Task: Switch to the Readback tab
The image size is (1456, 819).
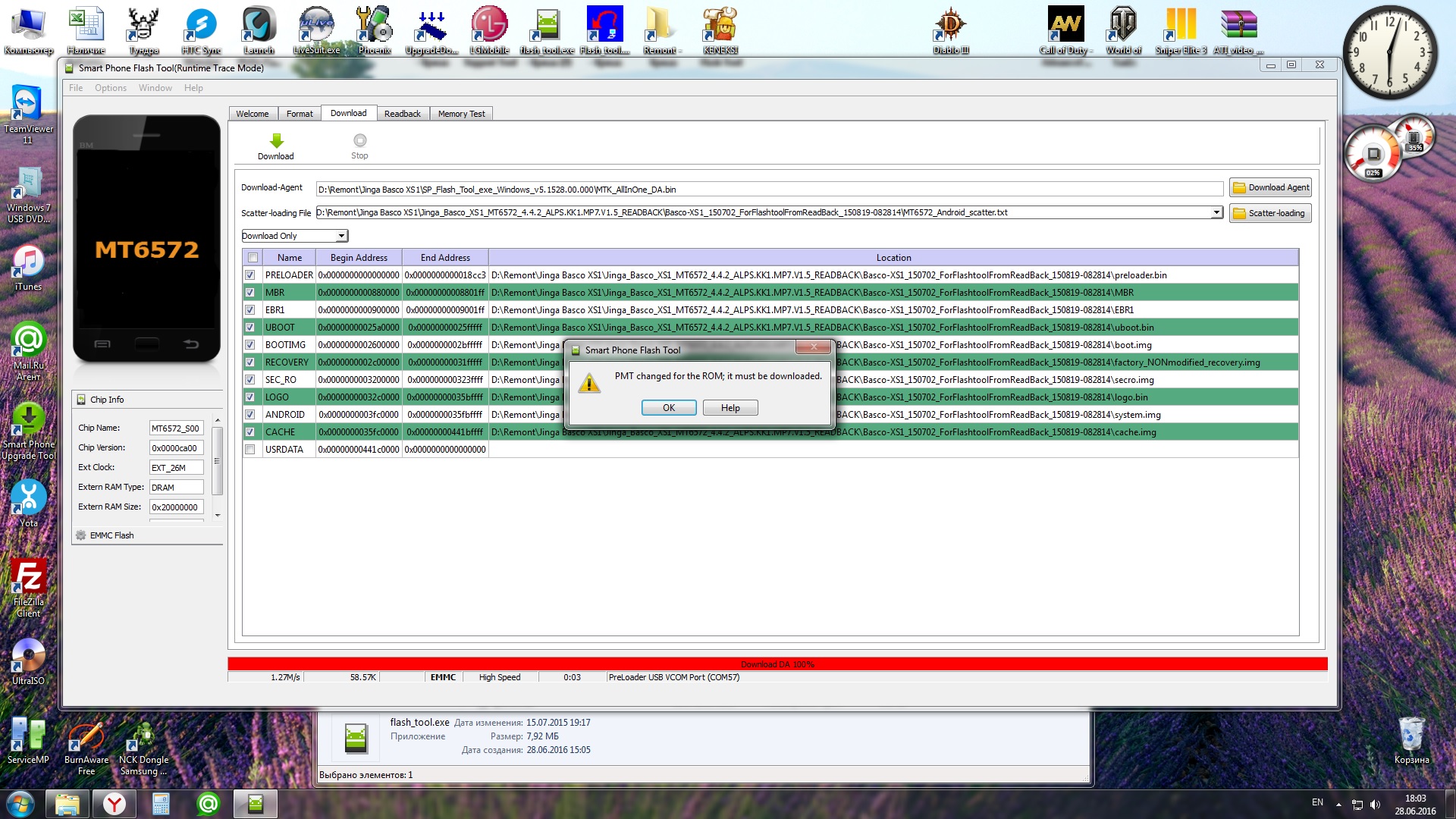Action: pos(402,114)
